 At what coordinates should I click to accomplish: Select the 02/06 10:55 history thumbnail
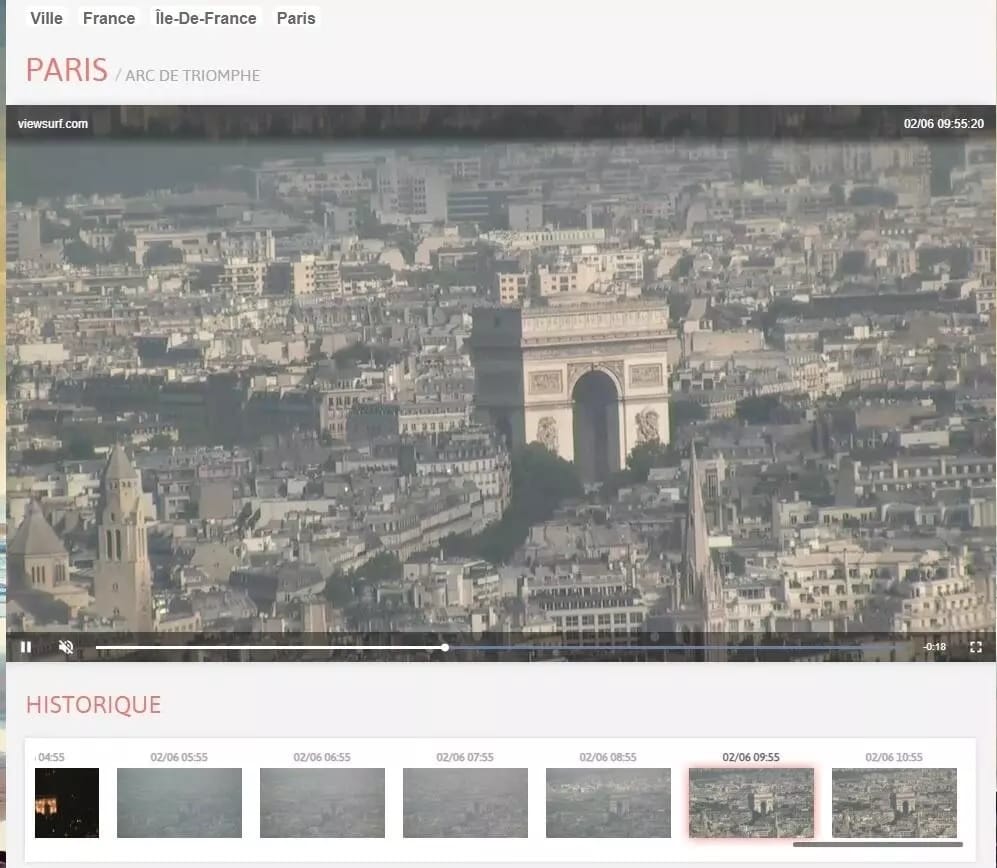(894, 803)
